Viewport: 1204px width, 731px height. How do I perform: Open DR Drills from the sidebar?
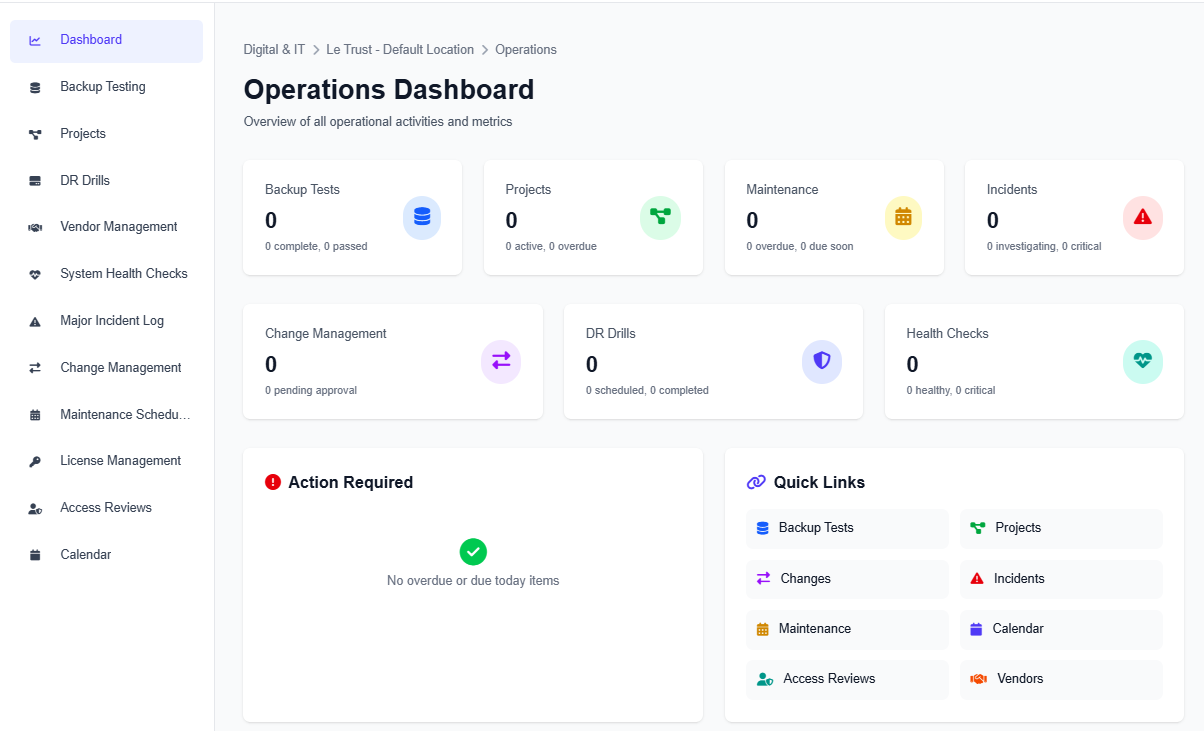(87, 180)
